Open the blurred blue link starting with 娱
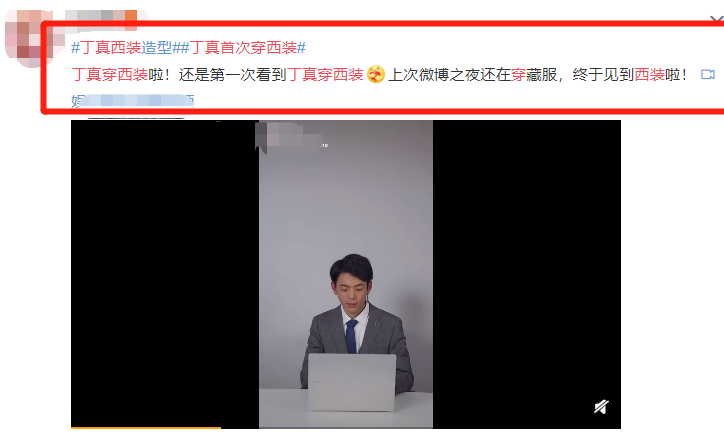This screenshot has width=724, height=435. (x=133, y=101)
